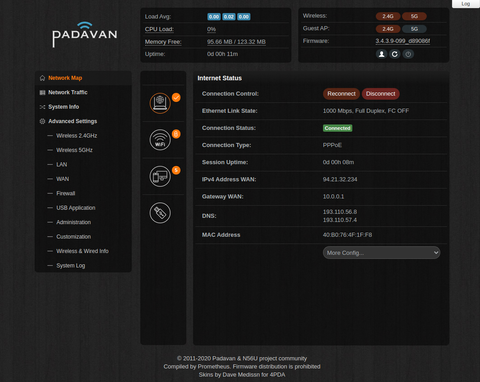
Task: Click the orange checkmark badge on Internet icon
Action: click(176, 97)
